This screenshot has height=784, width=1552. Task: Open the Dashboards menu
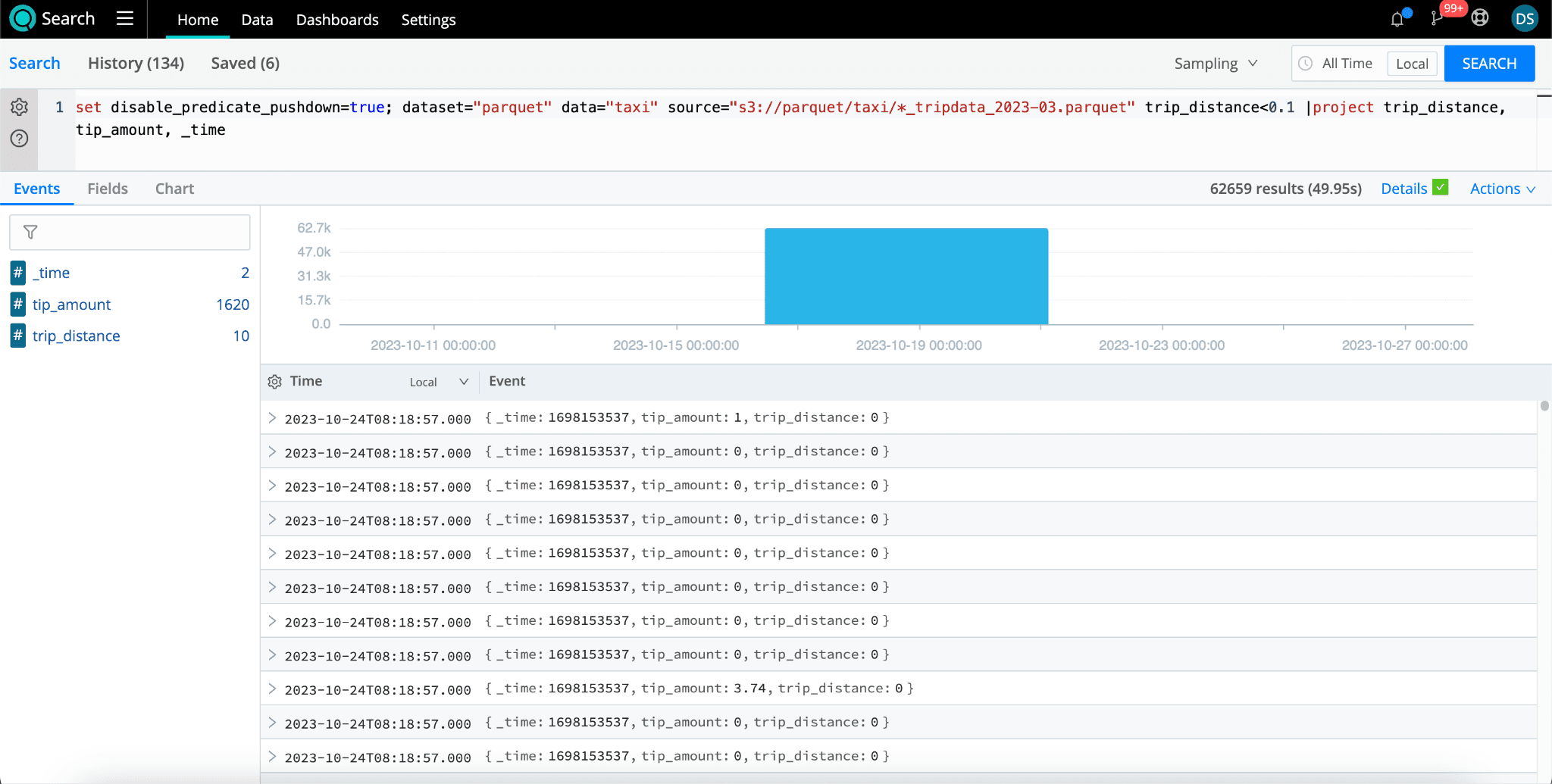click(x=337, y=20)
